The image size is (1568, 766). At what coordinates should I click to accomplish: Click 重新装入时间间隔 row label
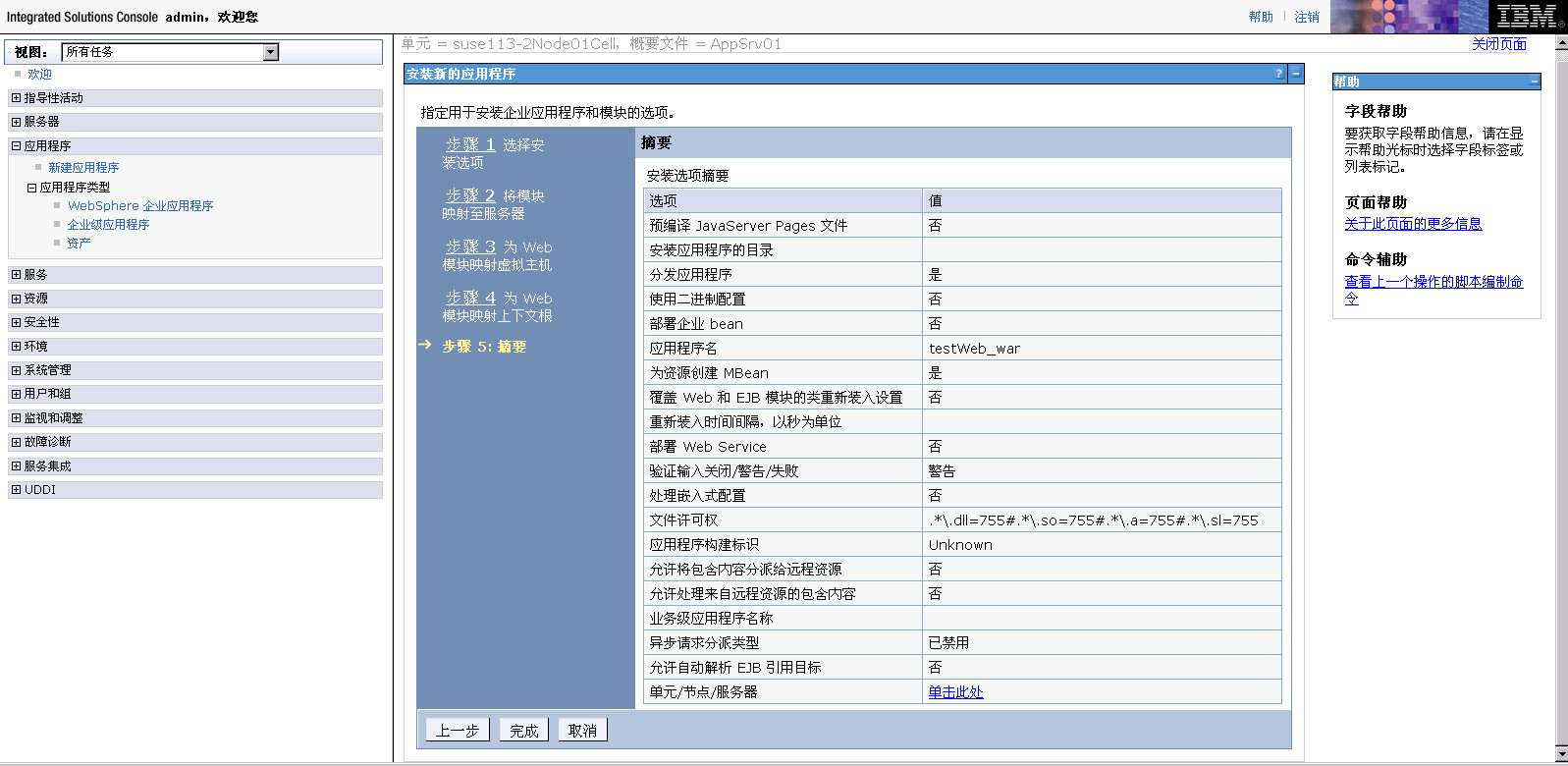[x=745, y=422]
